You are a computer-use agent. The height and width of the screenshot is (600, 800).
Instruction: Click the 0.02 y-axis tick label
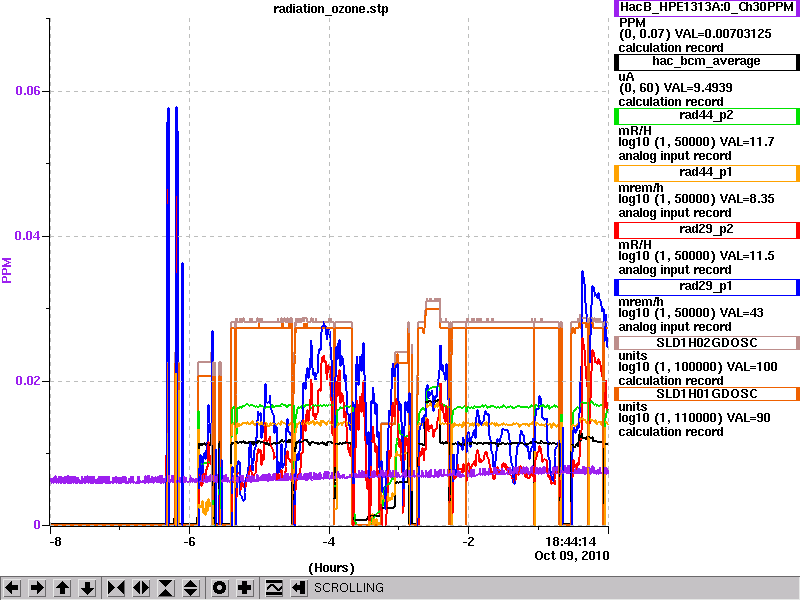click(28, 381)
